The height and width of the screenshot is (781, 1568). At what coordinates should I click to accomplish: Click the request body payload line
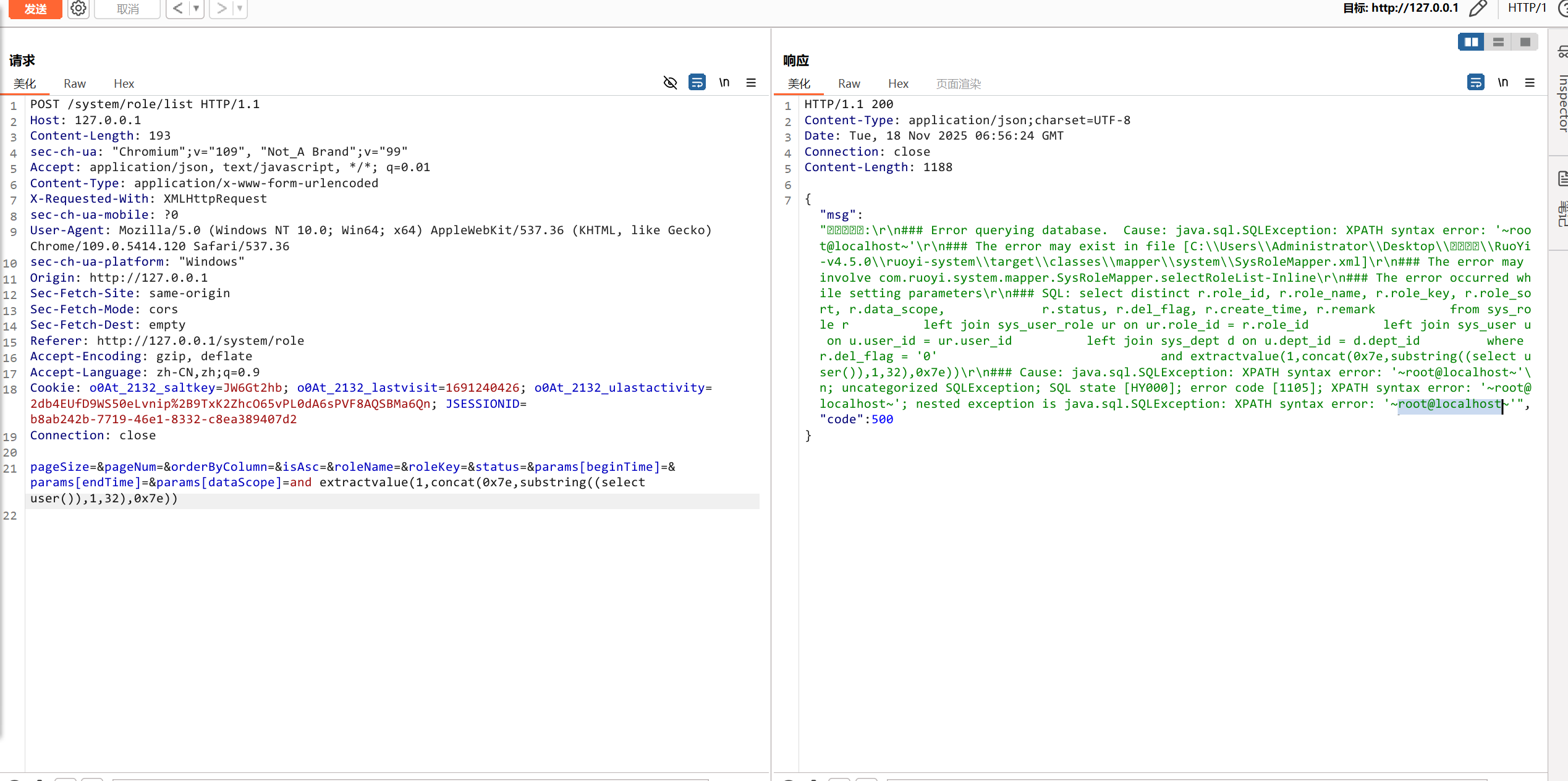pyautogui.click(x=352, y=483)
